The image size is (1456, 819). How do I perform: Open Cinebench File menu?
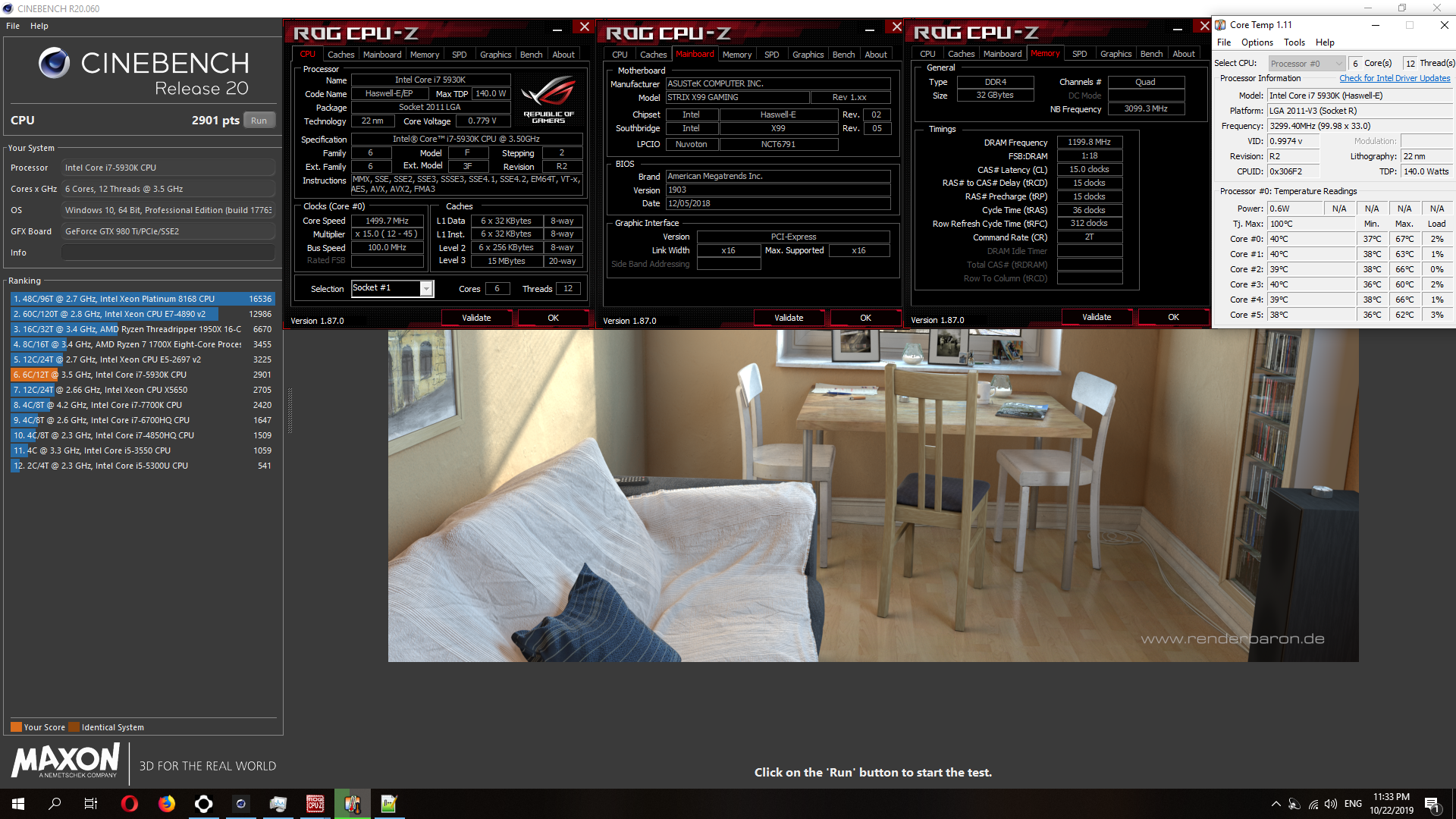13,26
